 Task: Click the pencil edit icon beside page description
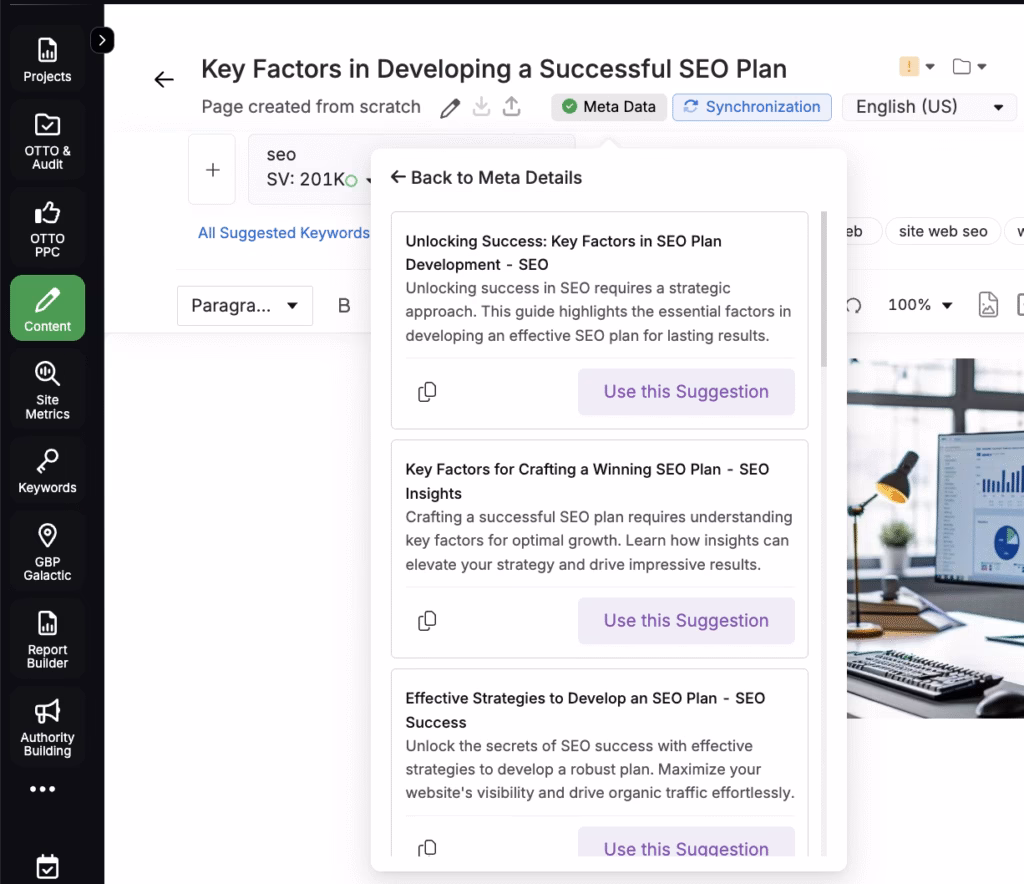[450, 108]
